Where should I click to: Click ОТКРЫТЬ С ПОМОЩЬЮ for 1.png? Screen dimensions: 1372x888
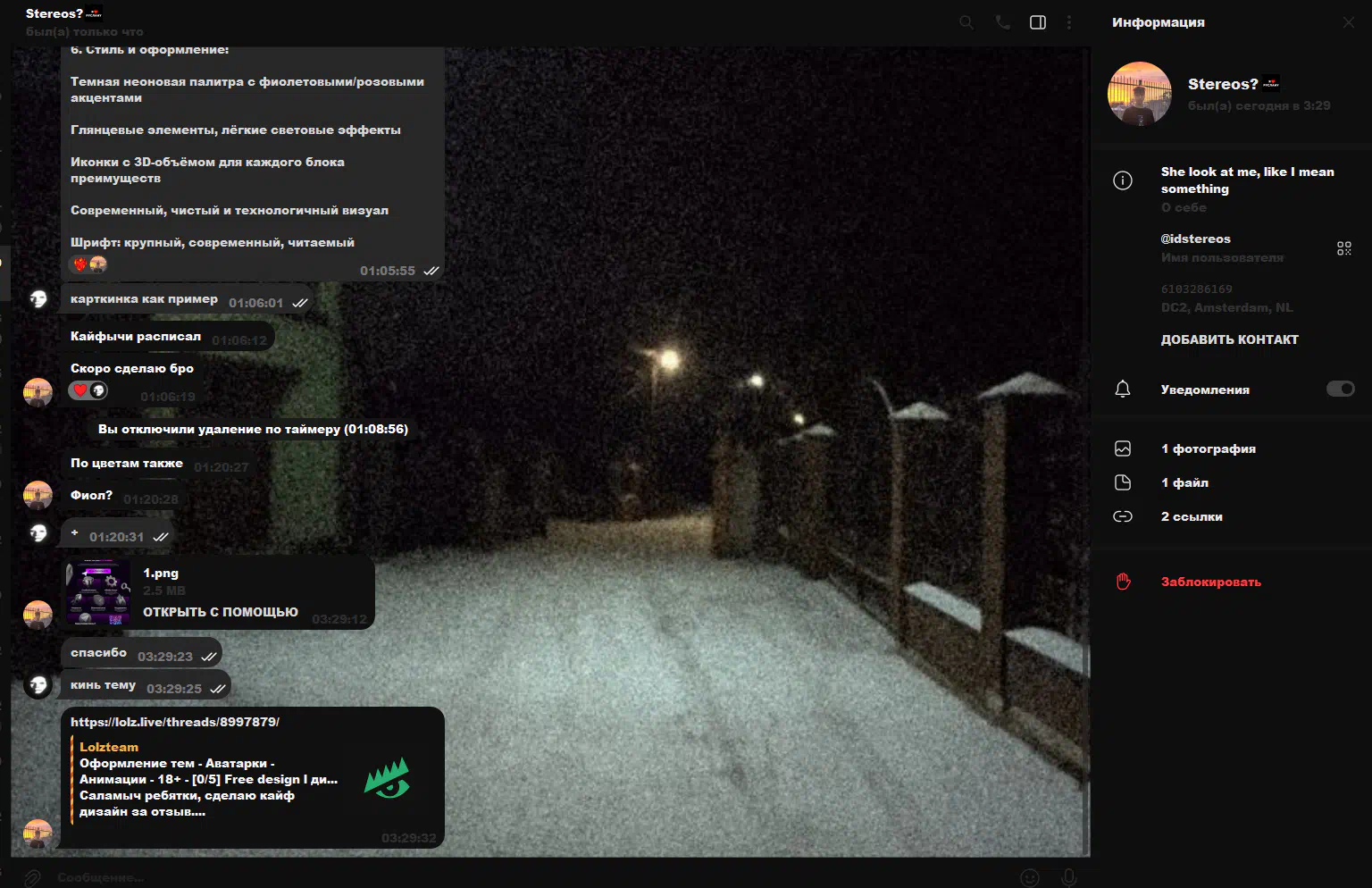click(221, 612)
